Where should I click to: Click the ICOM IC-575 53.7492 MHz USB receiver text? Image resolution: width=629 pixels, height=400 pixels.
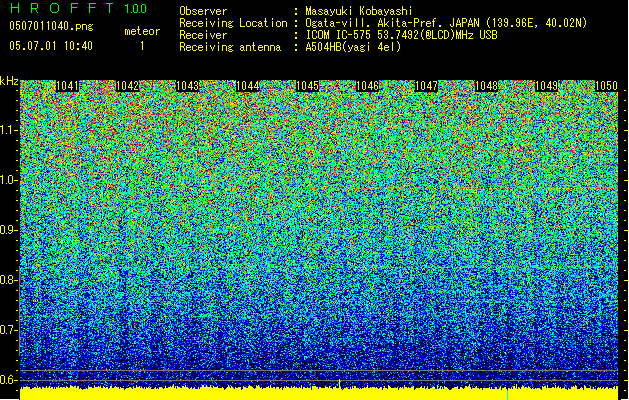(x=401, y=35)
